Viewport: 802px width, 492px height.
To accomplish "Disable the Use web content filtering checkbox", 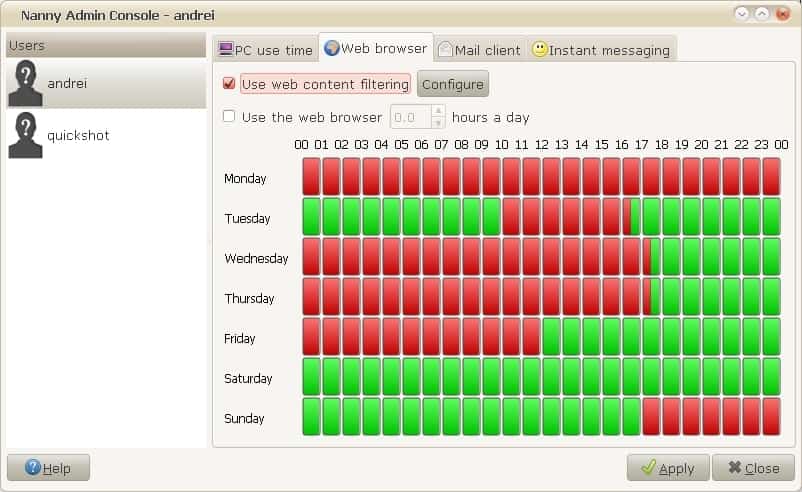I will (x=229, y=84).
